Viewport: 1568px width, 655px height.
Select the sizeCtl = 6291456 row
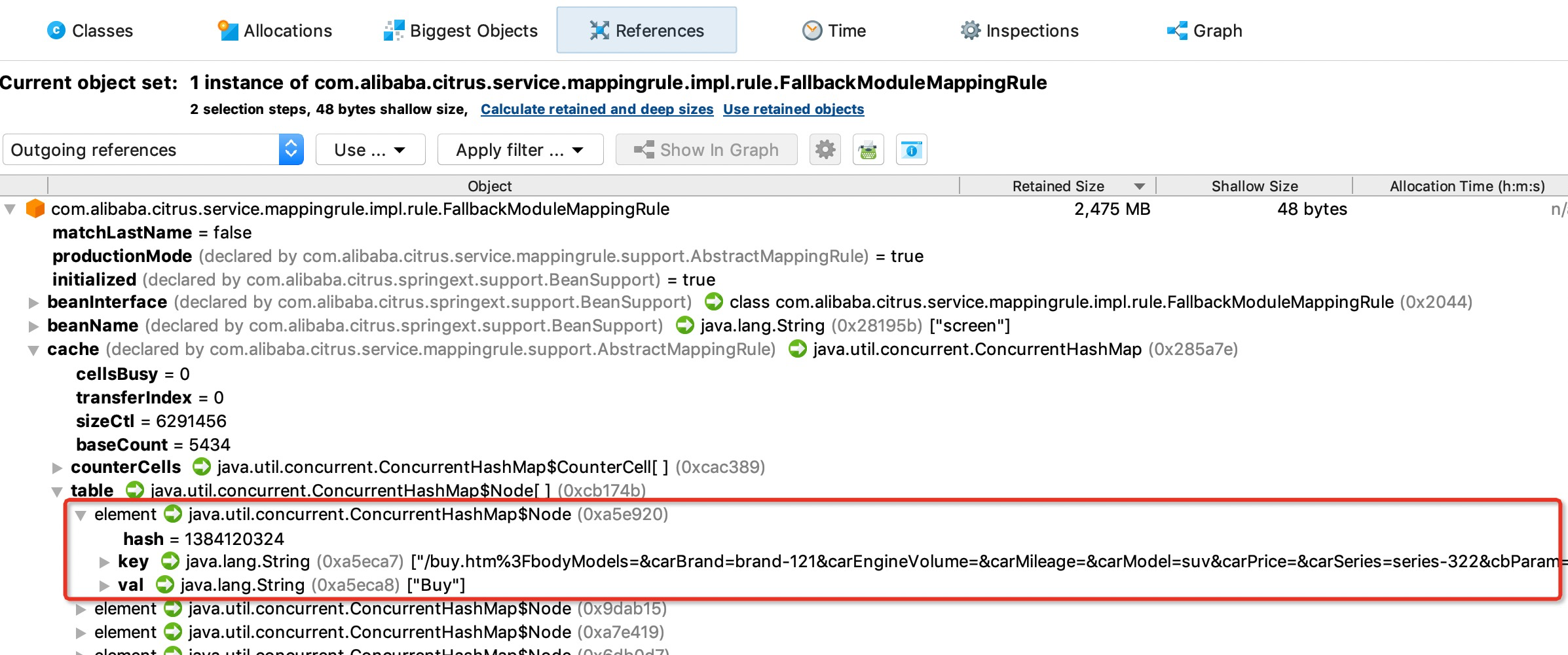(151, 421)
